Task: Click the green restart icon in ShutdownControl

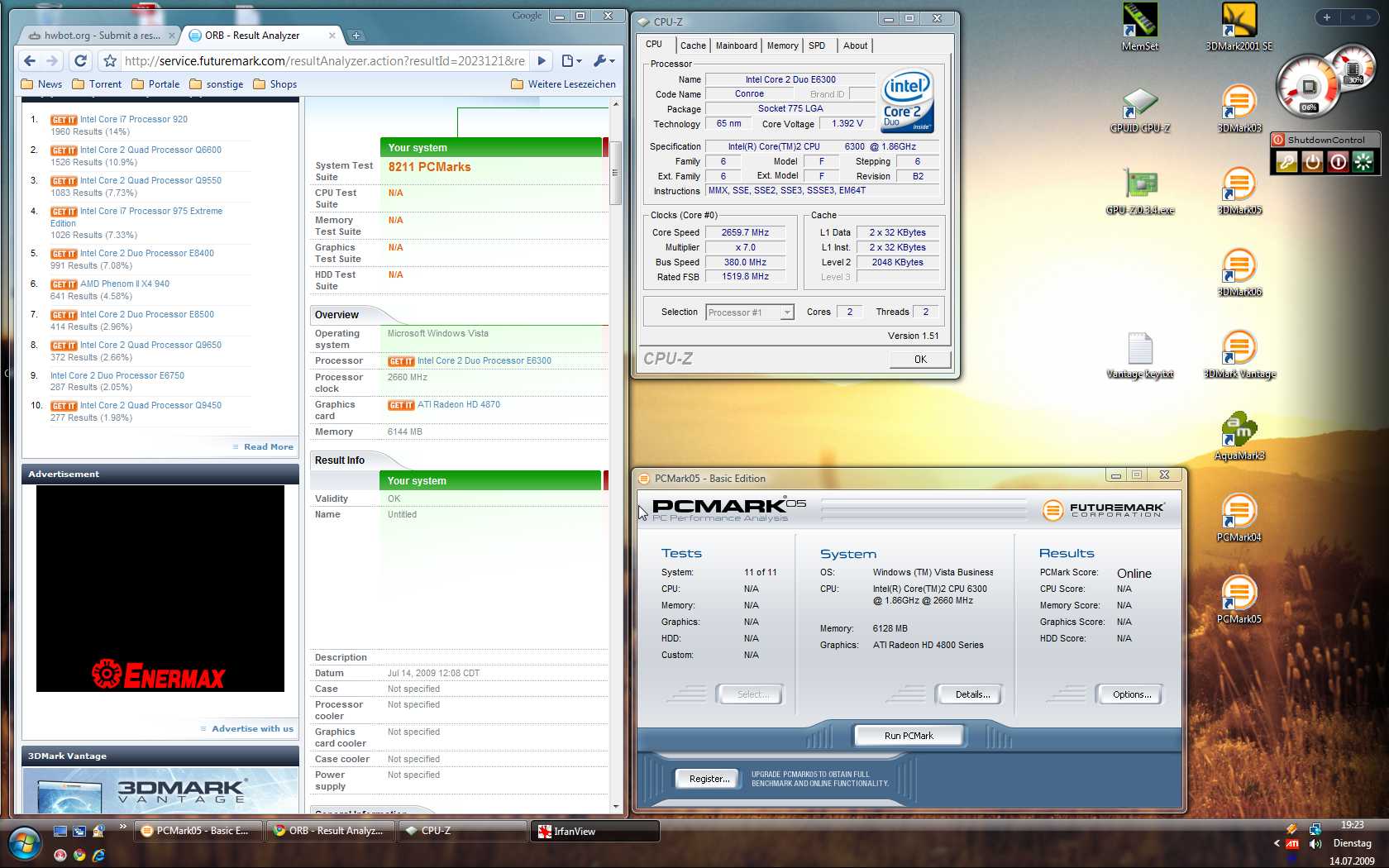Action: point(1363,162)
